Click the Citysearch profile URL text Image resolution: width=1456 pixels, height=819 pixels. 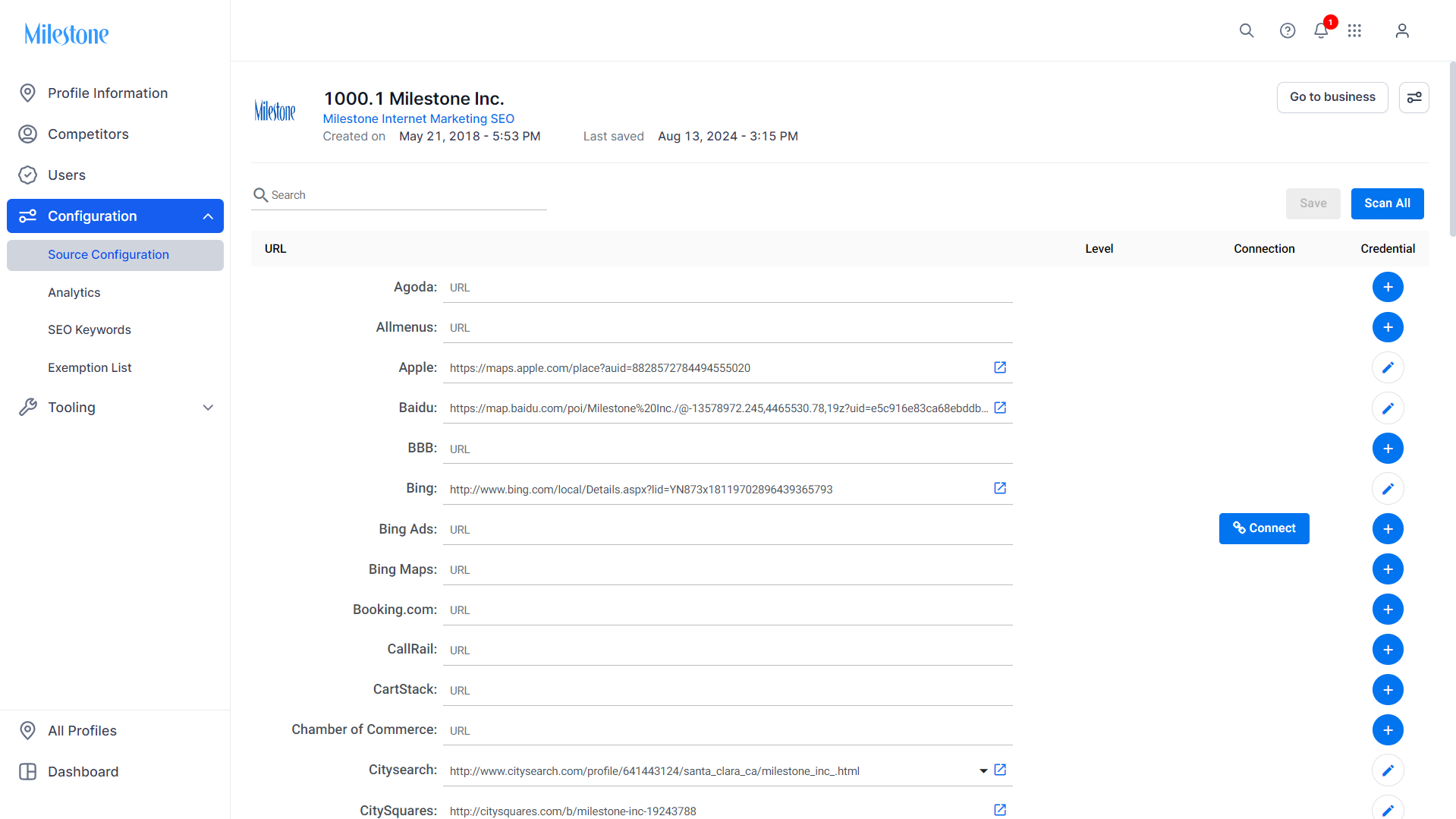[655, 771]
